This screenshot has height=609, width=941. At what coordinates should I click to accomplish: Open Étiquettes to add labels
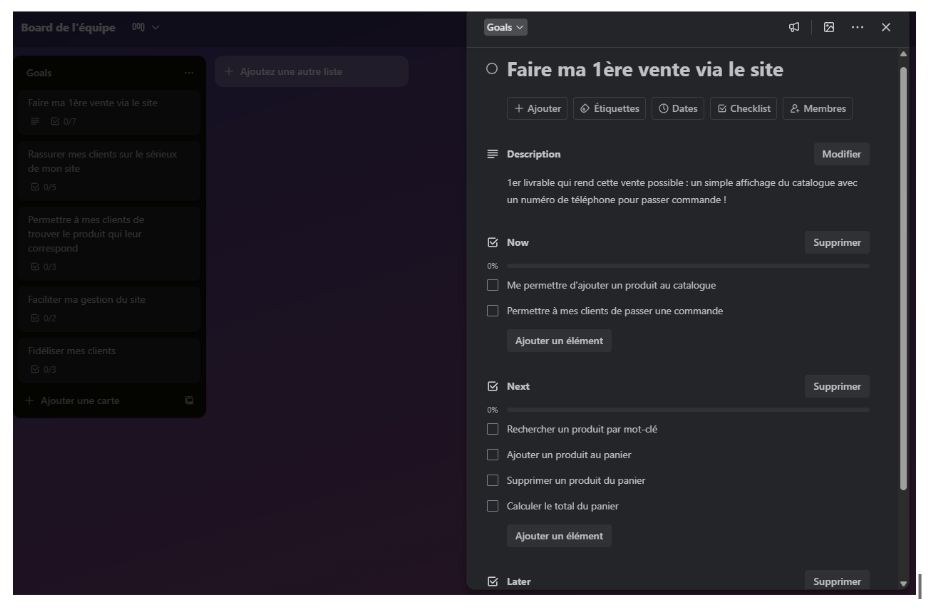click(x=609, y=109)
